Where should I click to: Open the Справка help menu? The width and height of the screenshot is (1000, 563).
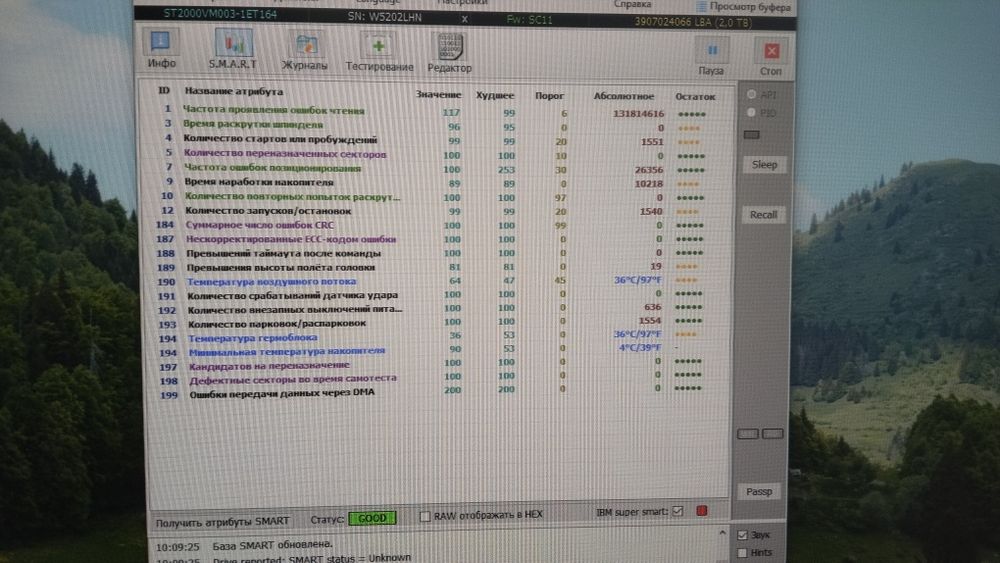[632, 4]
